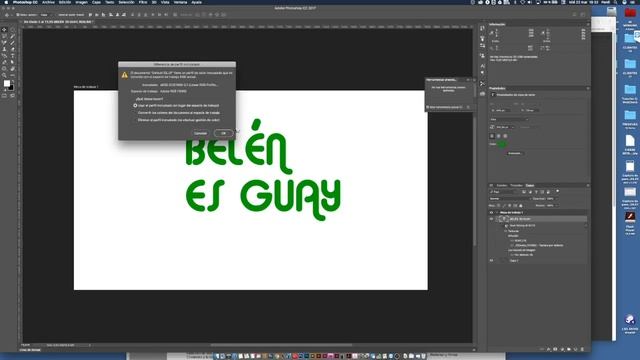The width and height of the screenshot is (640, 360).
Task: Collapse the Mesa de trabajo 1 group
Action: coord(497,212)
